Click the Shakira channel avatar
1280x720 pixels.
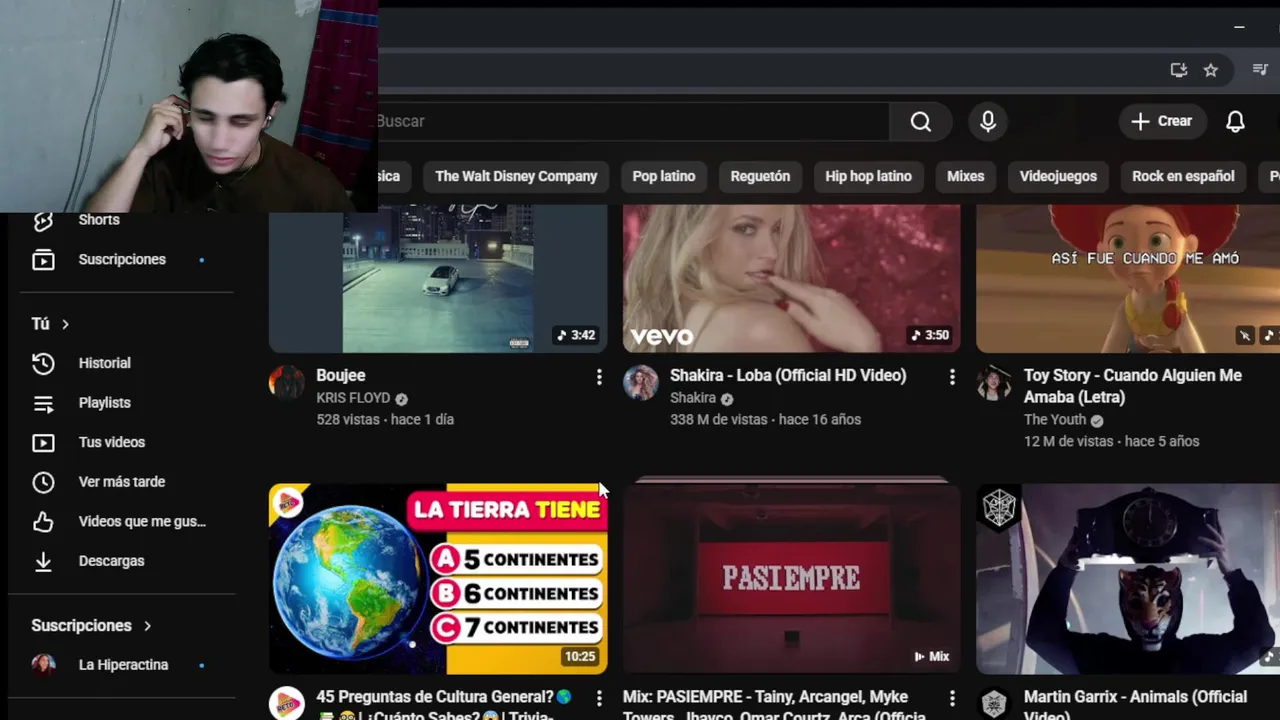[641, 383]
